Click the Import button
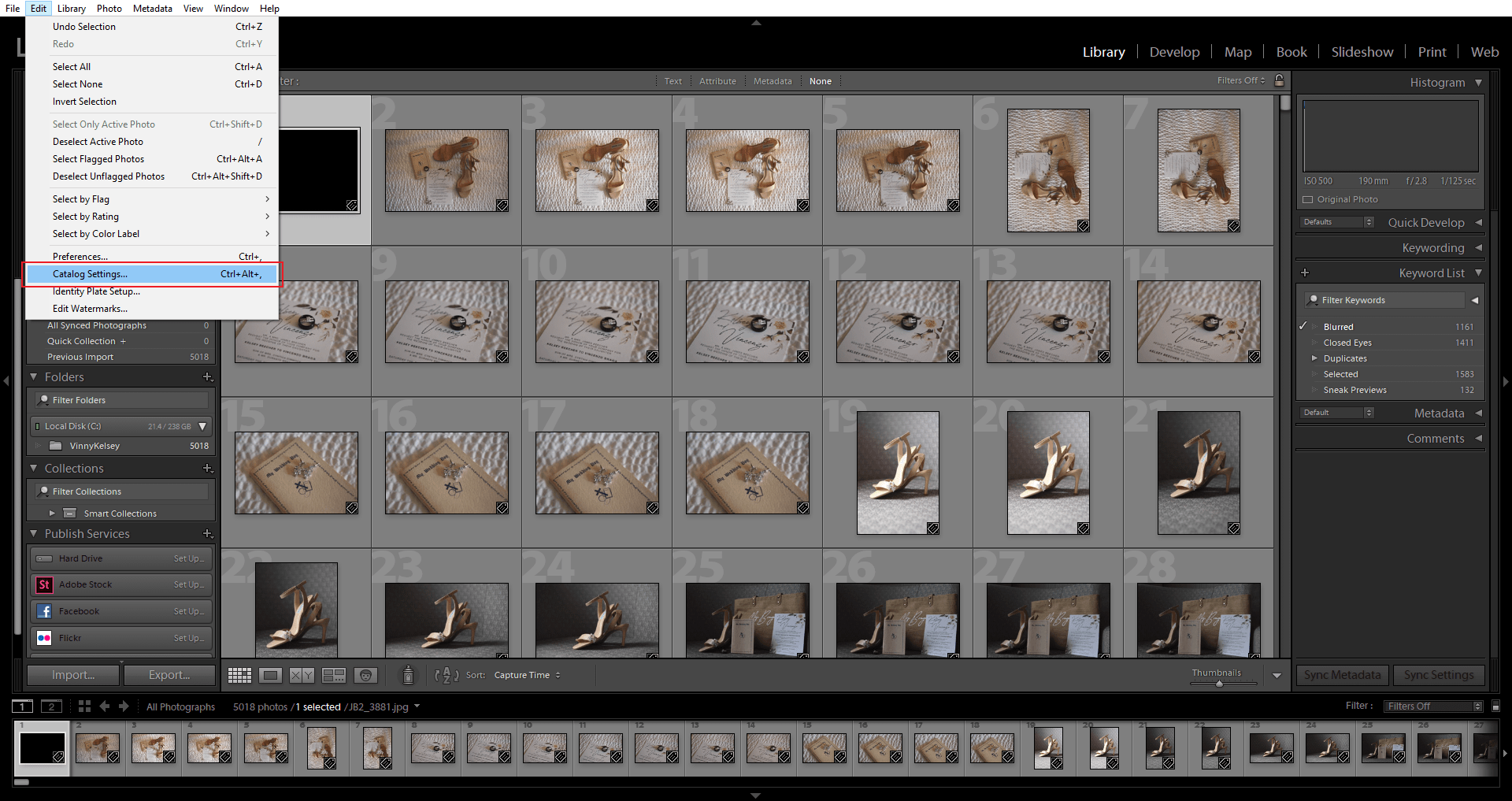Screen dimensions: 1512x801 tap(73, 675)
